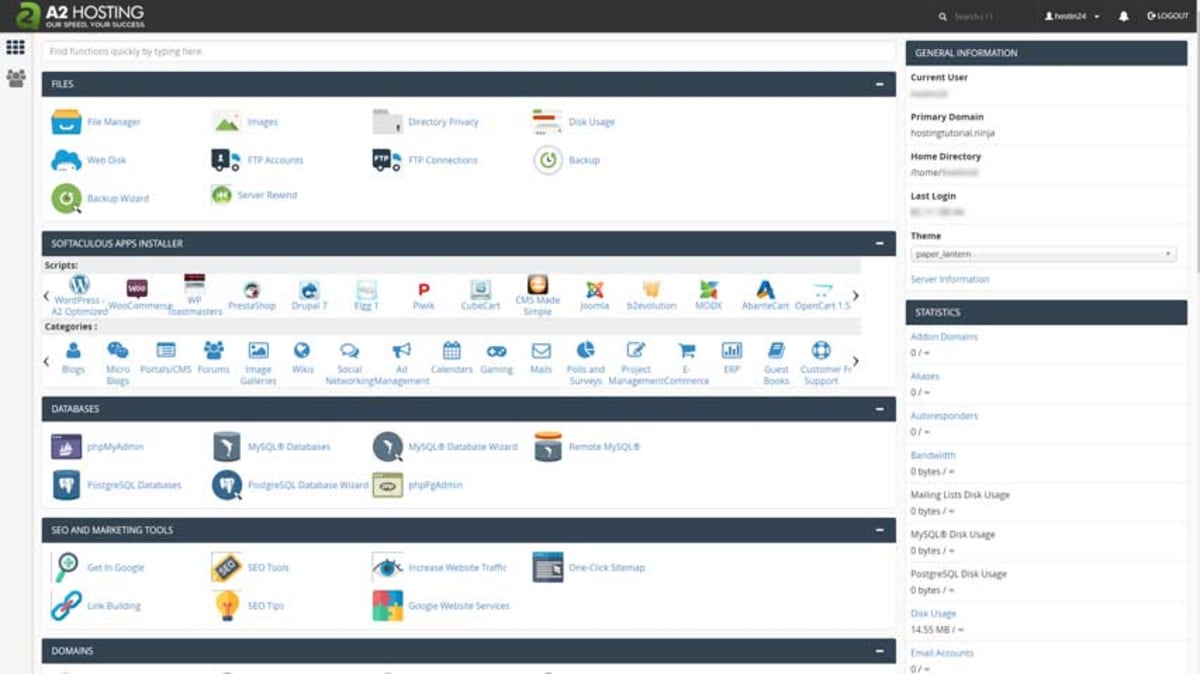Launch the Backup Wizard icon
Viewport: 1200px width, 674px height.
point(67,198)
